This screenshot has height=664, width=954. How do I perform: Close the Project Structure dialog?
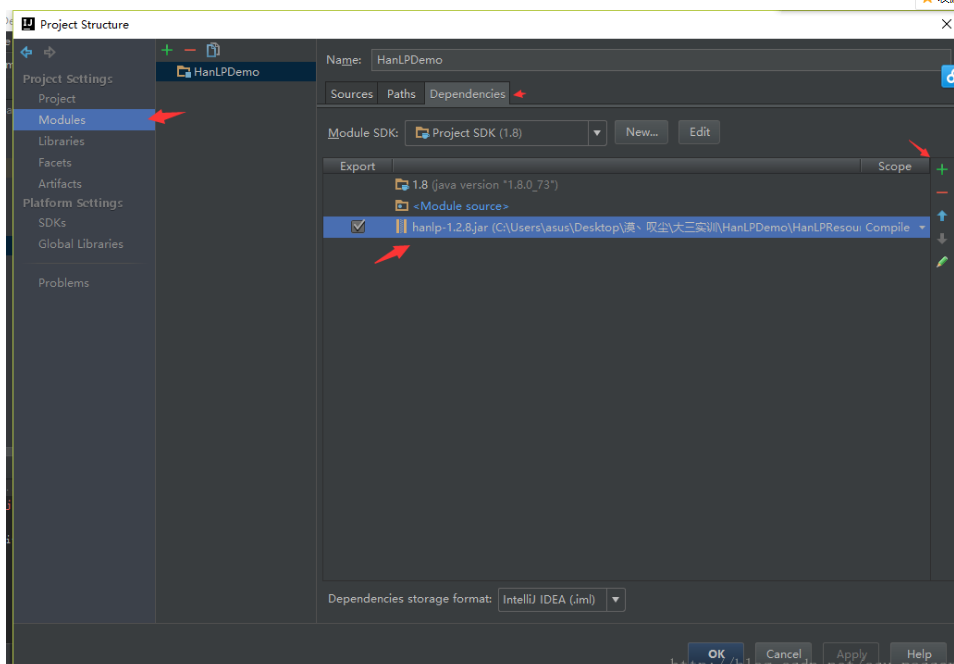pyautogui.click(x=946, y=25)
